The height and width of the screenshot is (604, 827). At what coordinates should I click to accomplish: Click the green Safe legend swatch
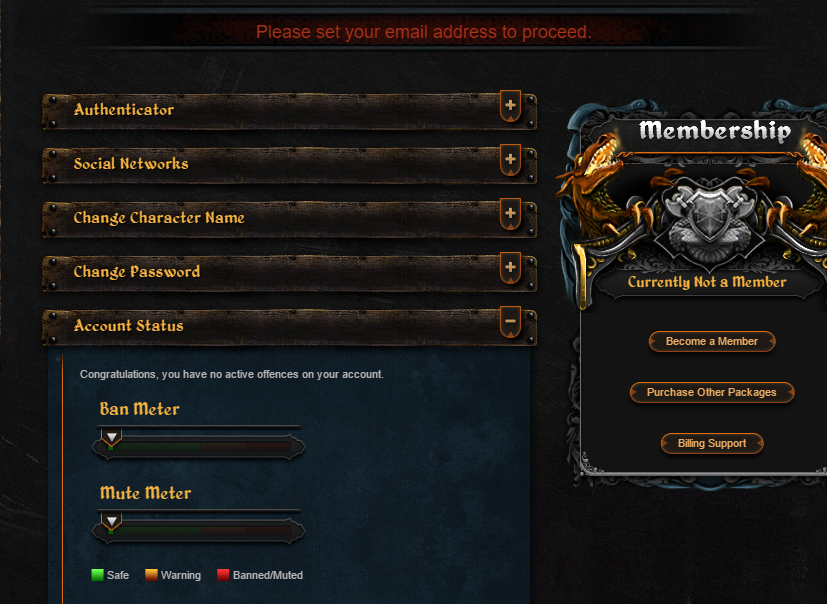[x=97, y=575]
